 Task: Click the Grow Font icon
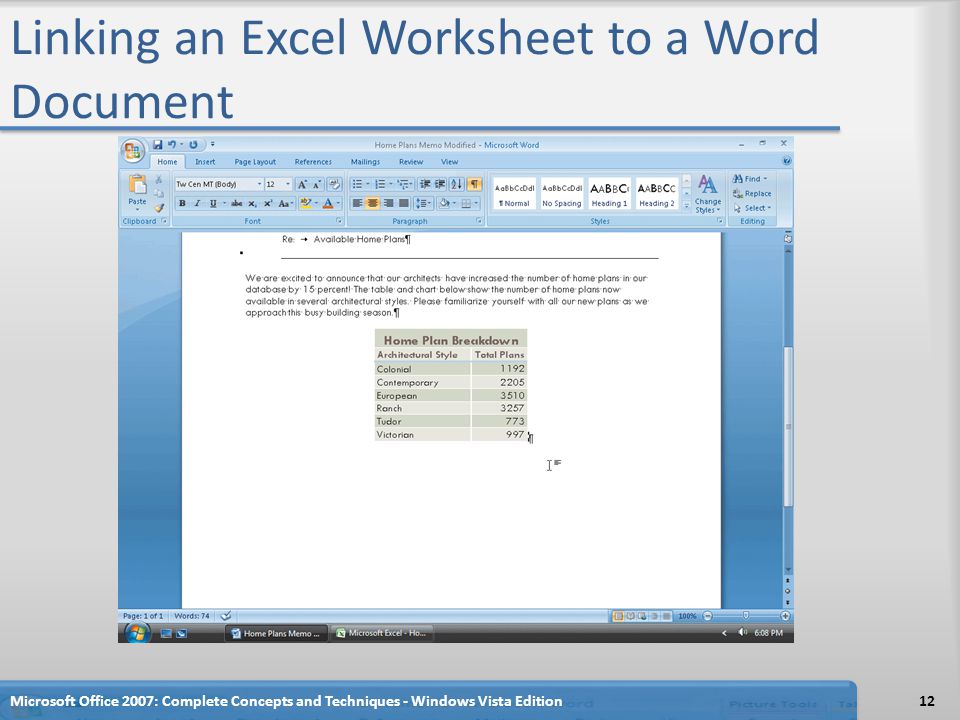tap(302, 184)
